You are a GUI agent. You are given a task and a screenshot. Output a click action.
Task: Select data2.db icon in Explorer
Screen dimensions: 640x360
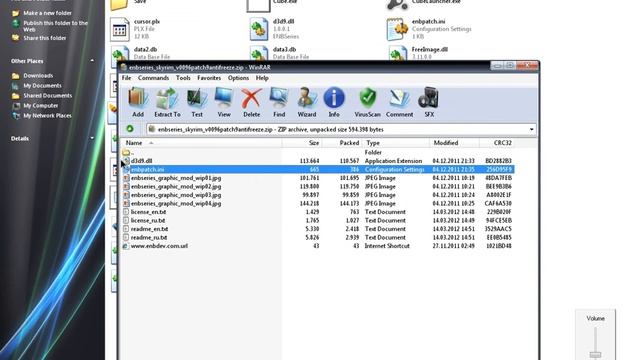tap(120, 54)
